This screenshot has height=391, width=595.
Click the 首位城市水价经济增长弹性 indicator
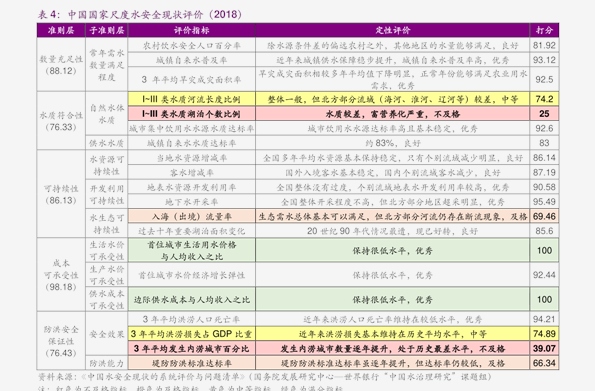[192, 275]
